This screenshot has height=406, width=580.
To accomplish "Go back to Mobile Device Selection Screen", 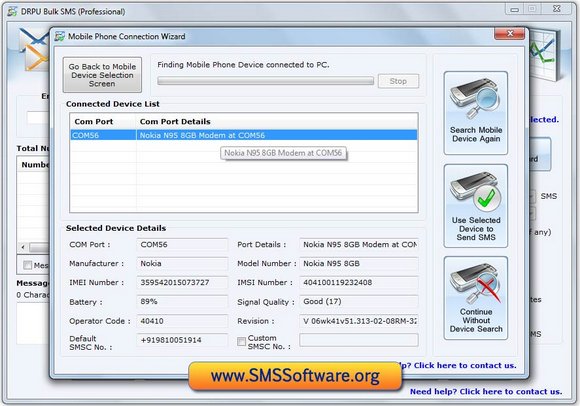I will pyautogui.click(x=102, y=75).
